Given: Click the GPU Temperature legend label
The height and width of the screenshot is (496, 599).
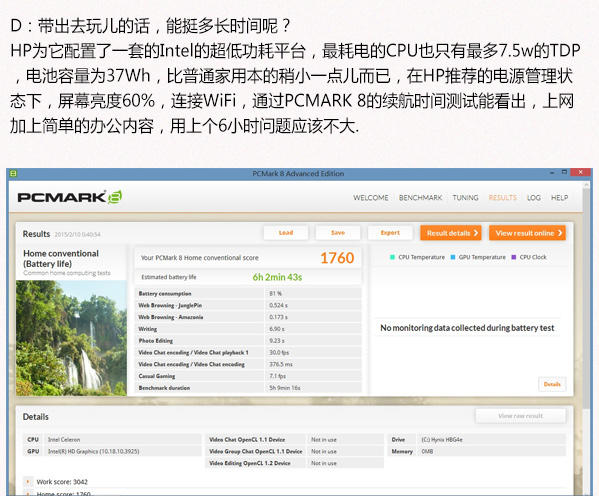Looking at the screenshot, I should [482, 257].
